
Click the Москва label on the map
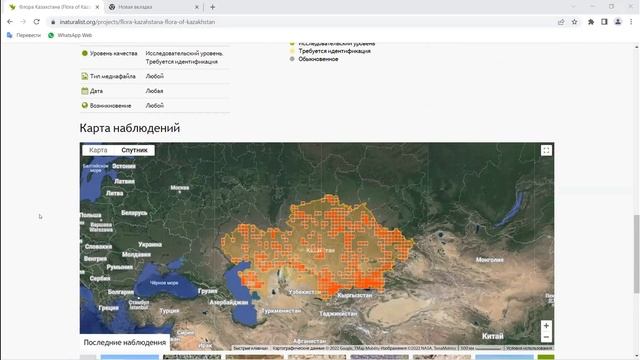click(x=180, y=188)
